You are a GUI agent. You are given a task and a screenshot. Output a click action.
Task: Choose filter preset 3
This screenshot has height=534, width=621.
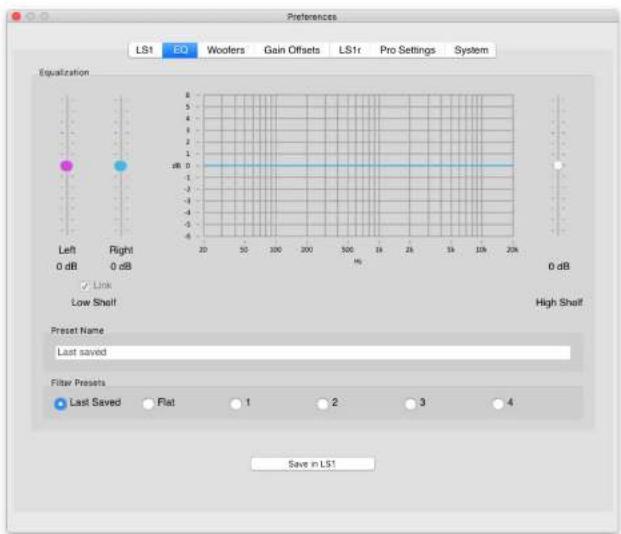click(x=410, y=404)
